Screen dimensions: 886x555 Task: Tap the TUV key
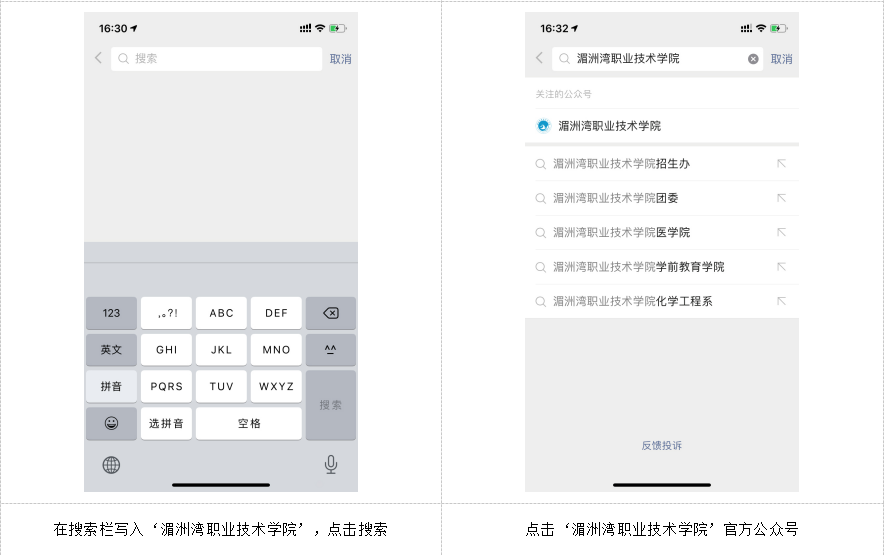[222, 386]
